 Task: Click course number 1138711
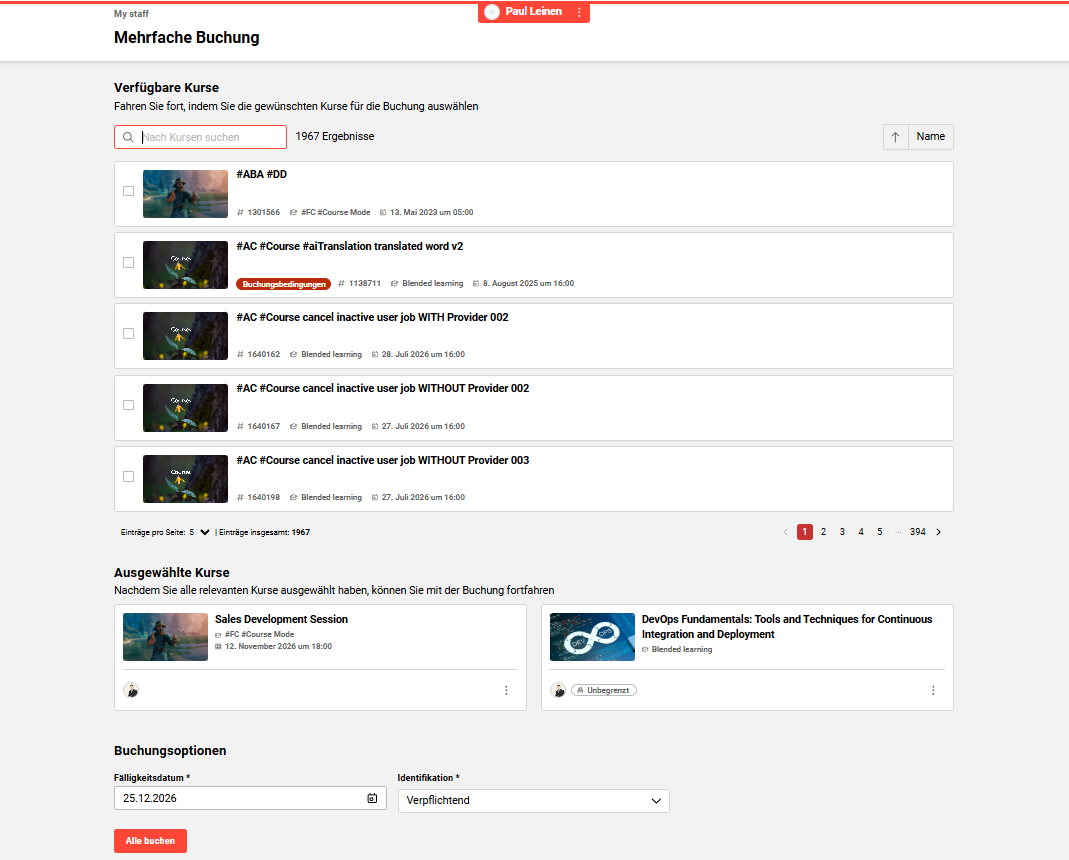pyautogui.click(x=365, y=284)
